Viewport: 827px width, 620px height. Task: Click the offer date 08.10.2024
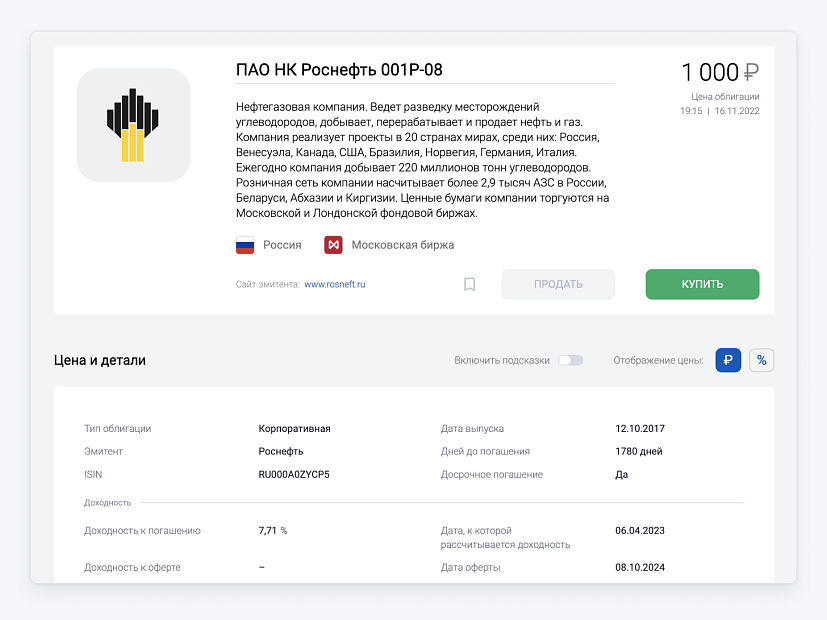click(640, 567)
